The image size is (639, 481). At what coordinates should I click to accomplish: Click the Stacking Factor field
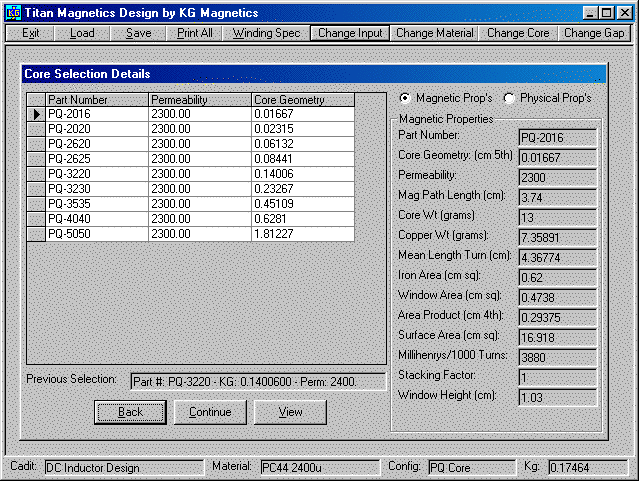click(558, 377)
